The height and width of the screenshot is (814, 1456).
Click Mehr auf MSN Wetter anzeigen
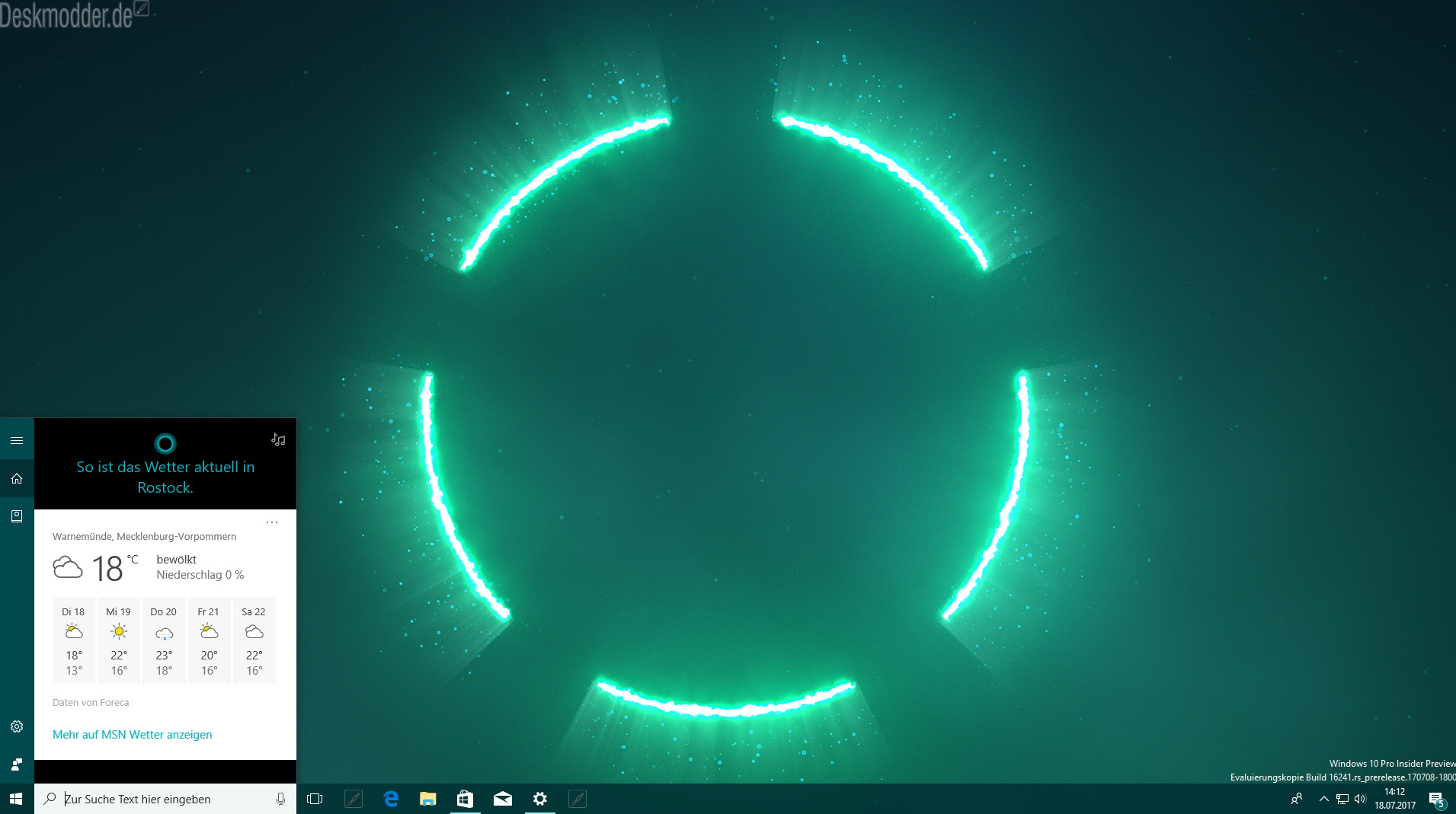point(133,735)
